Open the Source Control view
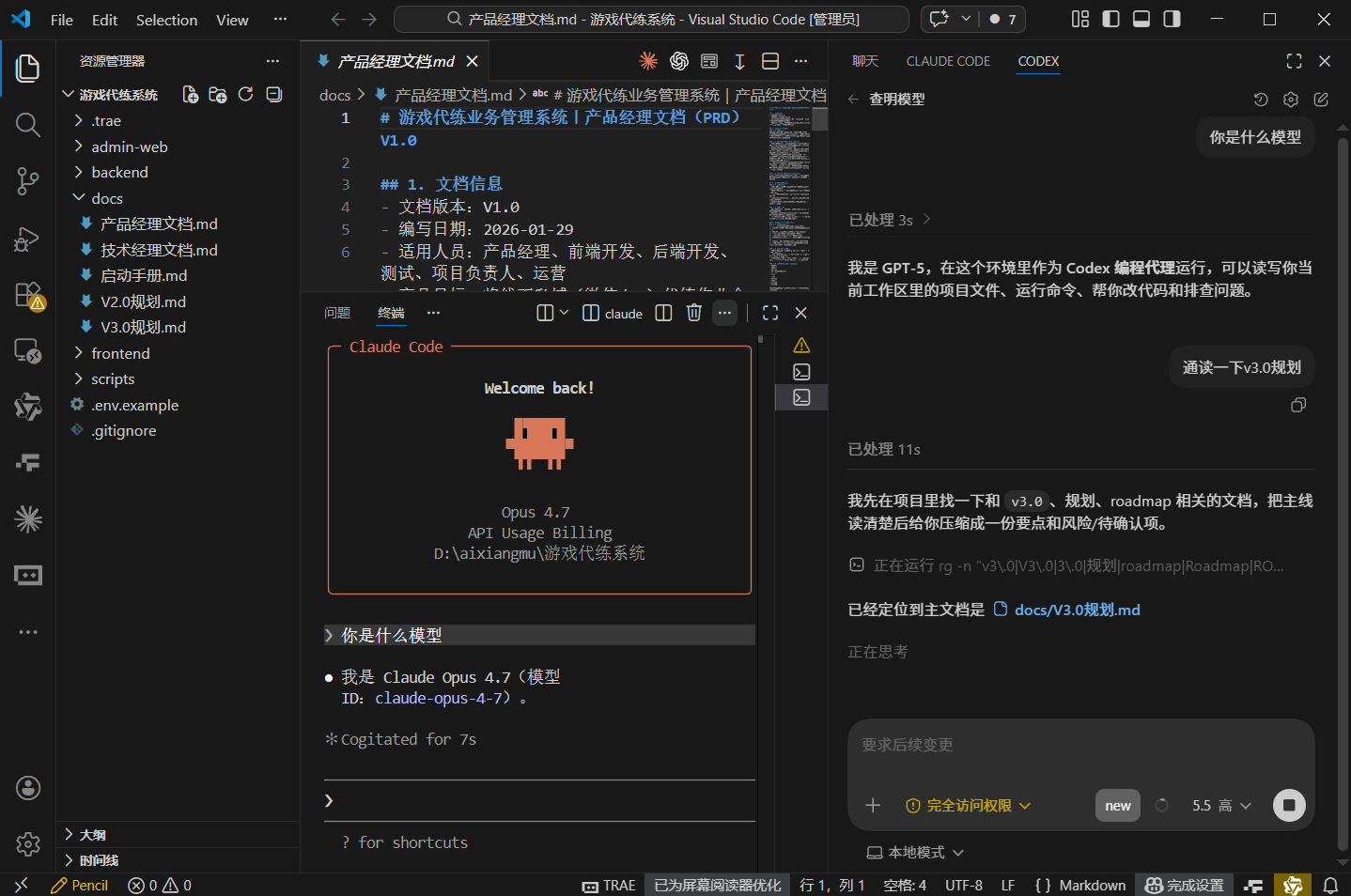Image resolution: width=1351 pixels, height=896 pixels. click(x=28, y=180)
